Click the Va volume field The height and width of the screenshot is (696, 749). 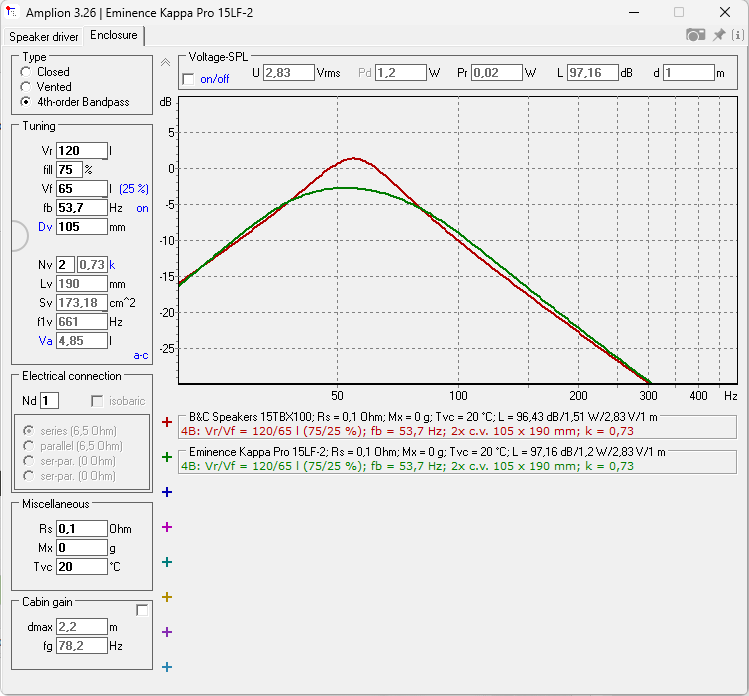pyautogui.click(x=82, y=341)
